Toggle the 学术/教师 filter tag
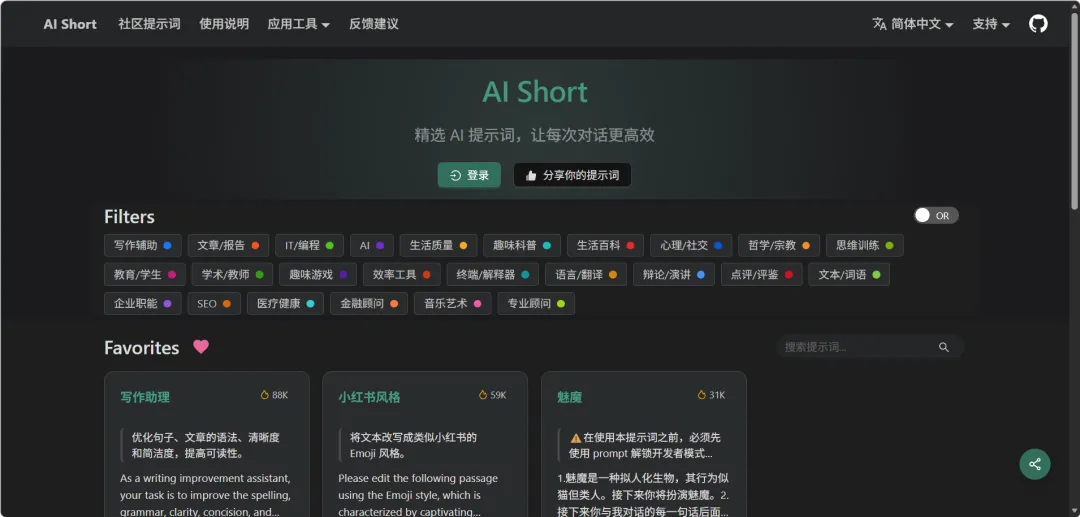The width and height of the screenshot is (1080, 517). (232, 275)
